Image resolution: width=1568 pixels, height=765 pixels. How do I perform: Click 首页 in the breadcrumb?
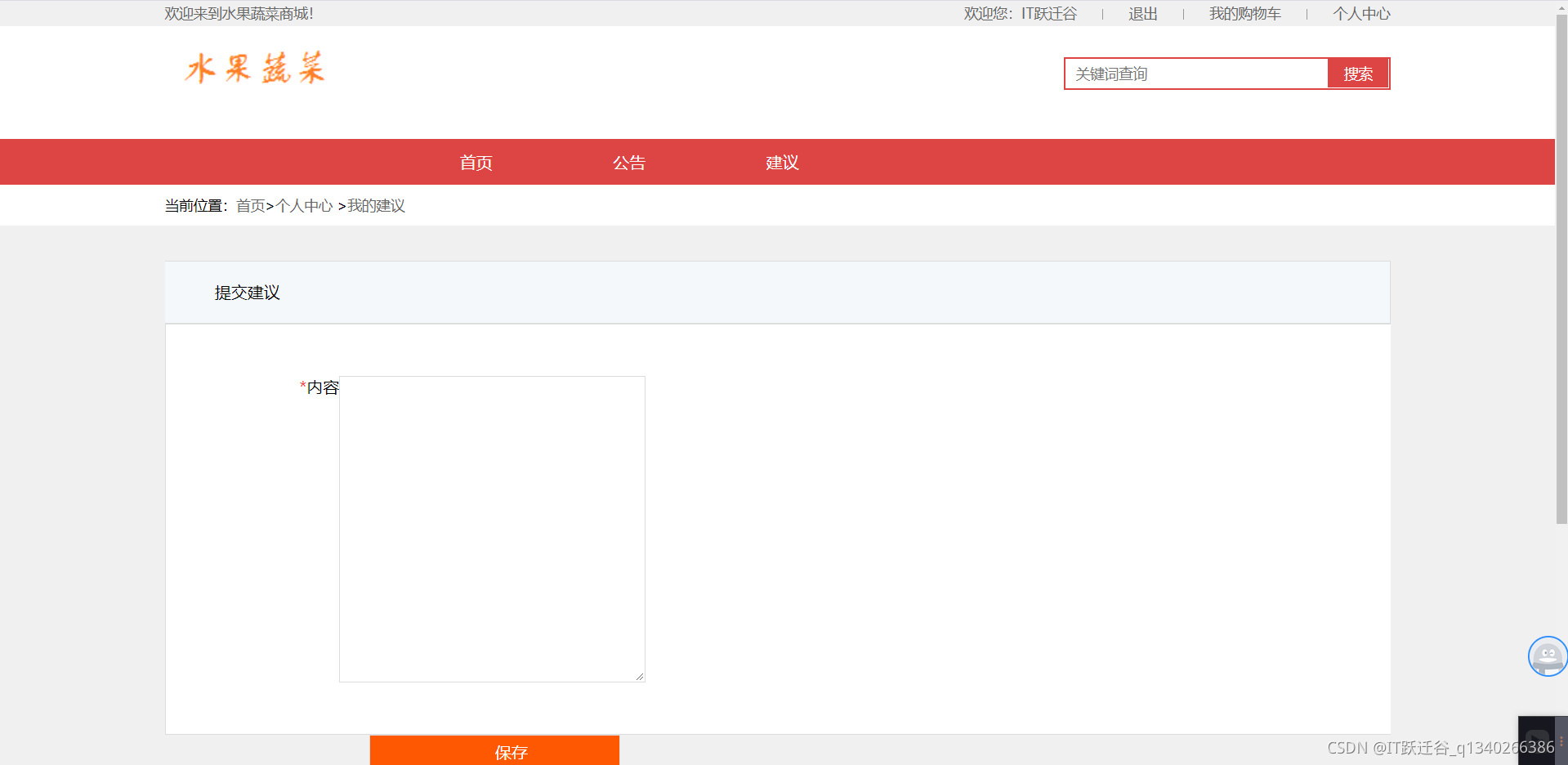pos(250,206)
